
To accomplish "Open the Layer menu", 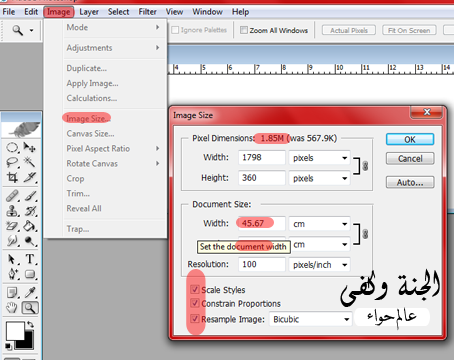I will coord(89,12).
